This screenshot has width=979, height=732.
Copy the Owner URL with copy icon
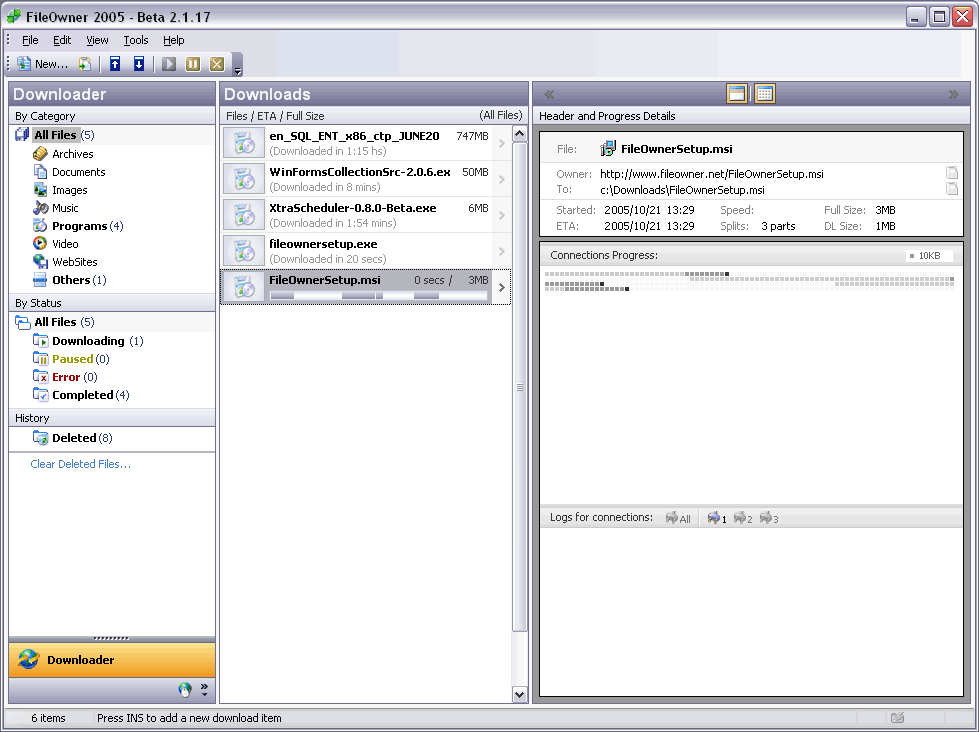[x=952, y=173]
